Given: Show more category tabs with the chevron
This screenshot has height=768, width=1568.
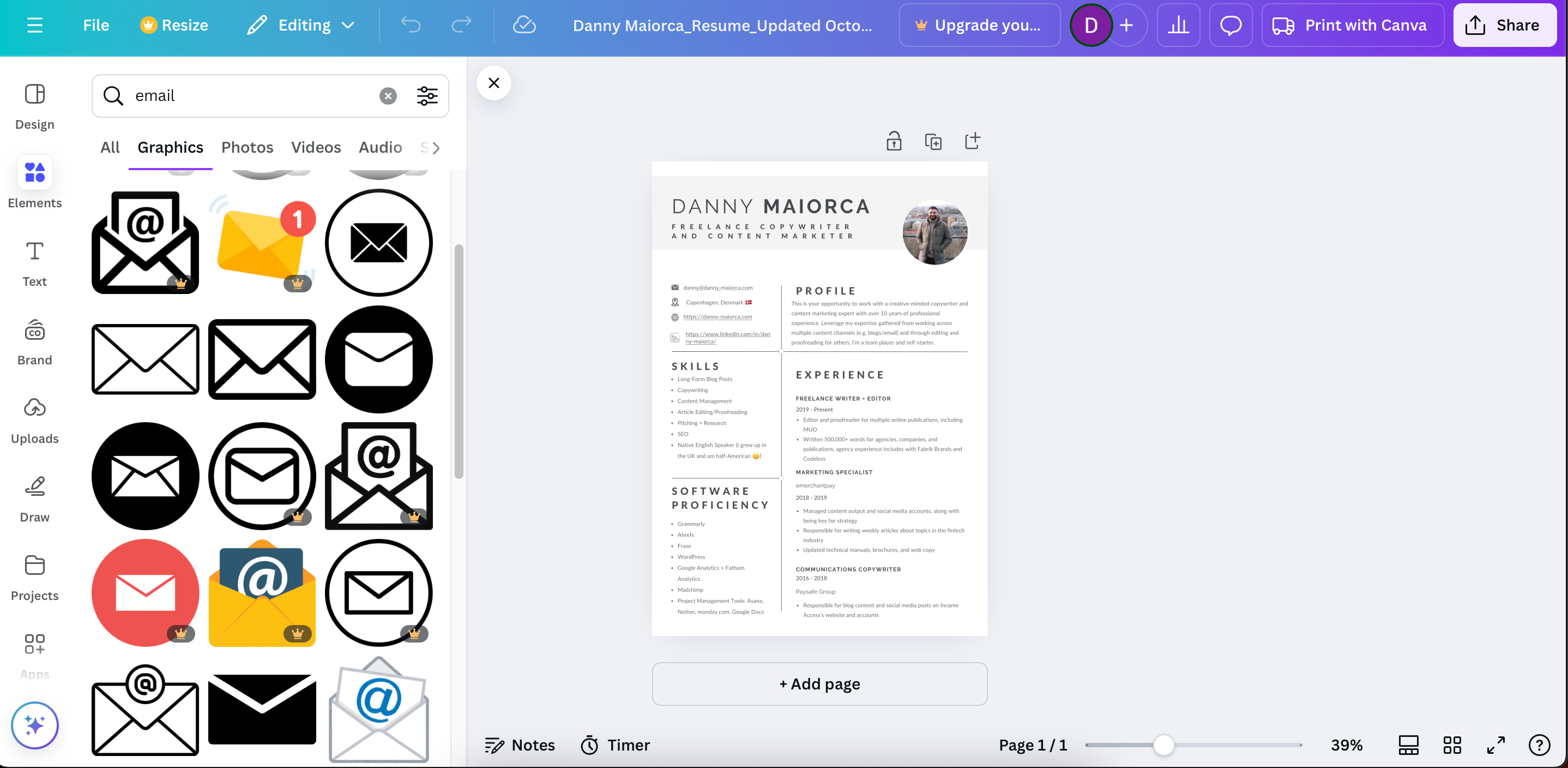Looking at the screenshot, I should coord(436,148).
